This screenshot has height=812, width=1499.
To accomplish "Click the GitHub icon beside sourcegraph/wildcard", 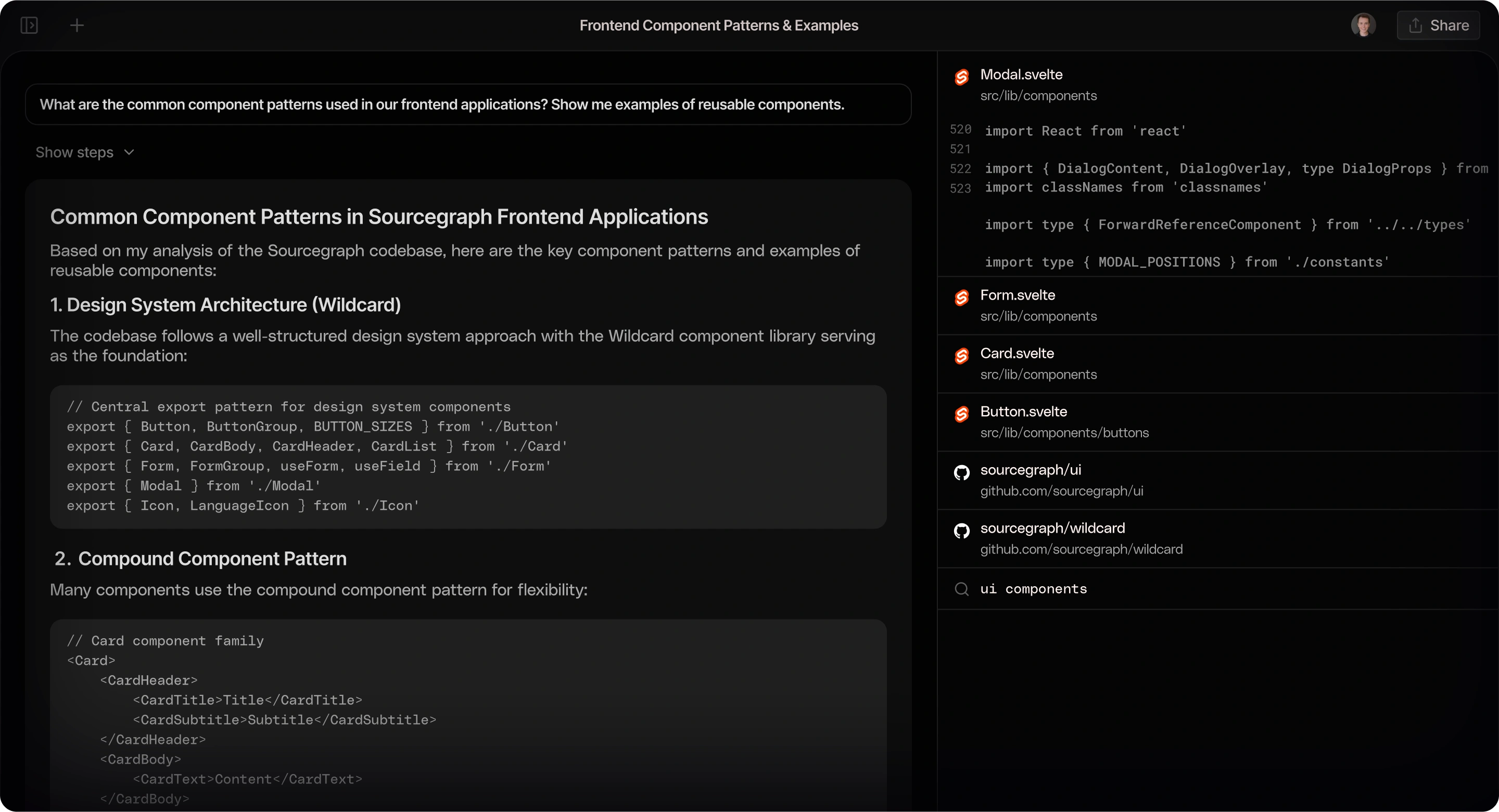I will tap(962, 531).
